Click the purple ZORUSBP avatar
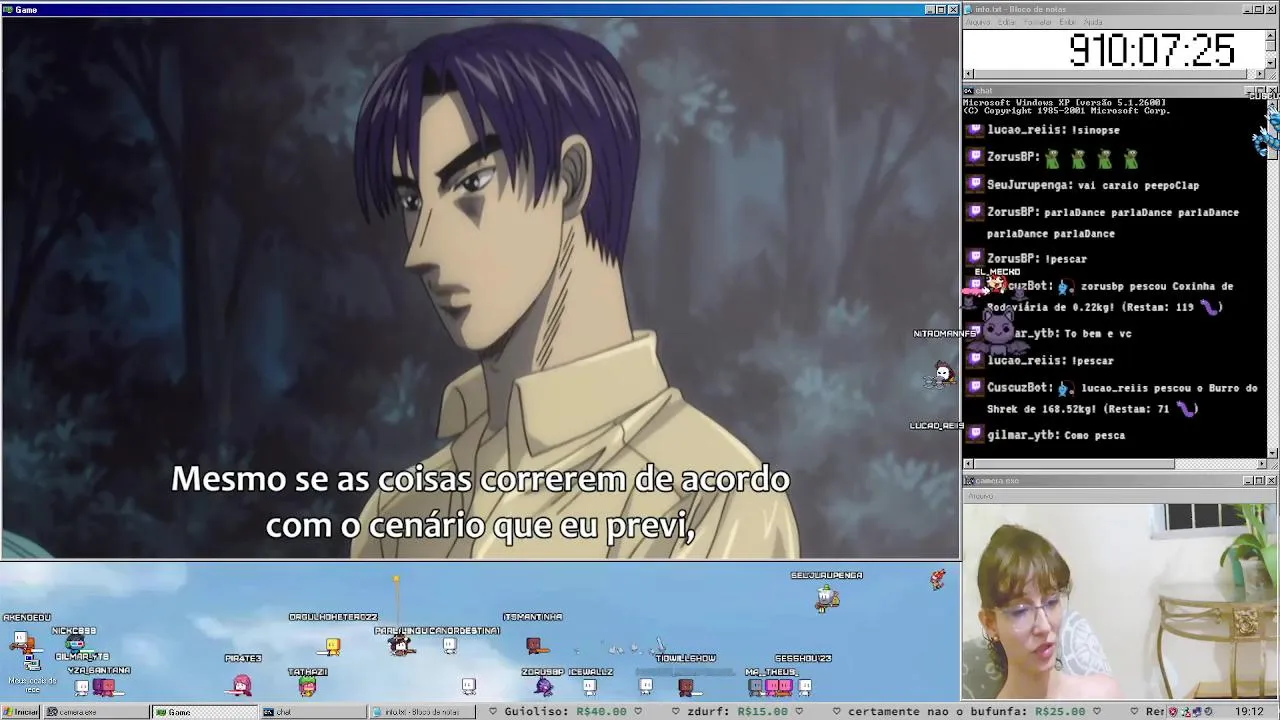 click(x=543, y=686)
